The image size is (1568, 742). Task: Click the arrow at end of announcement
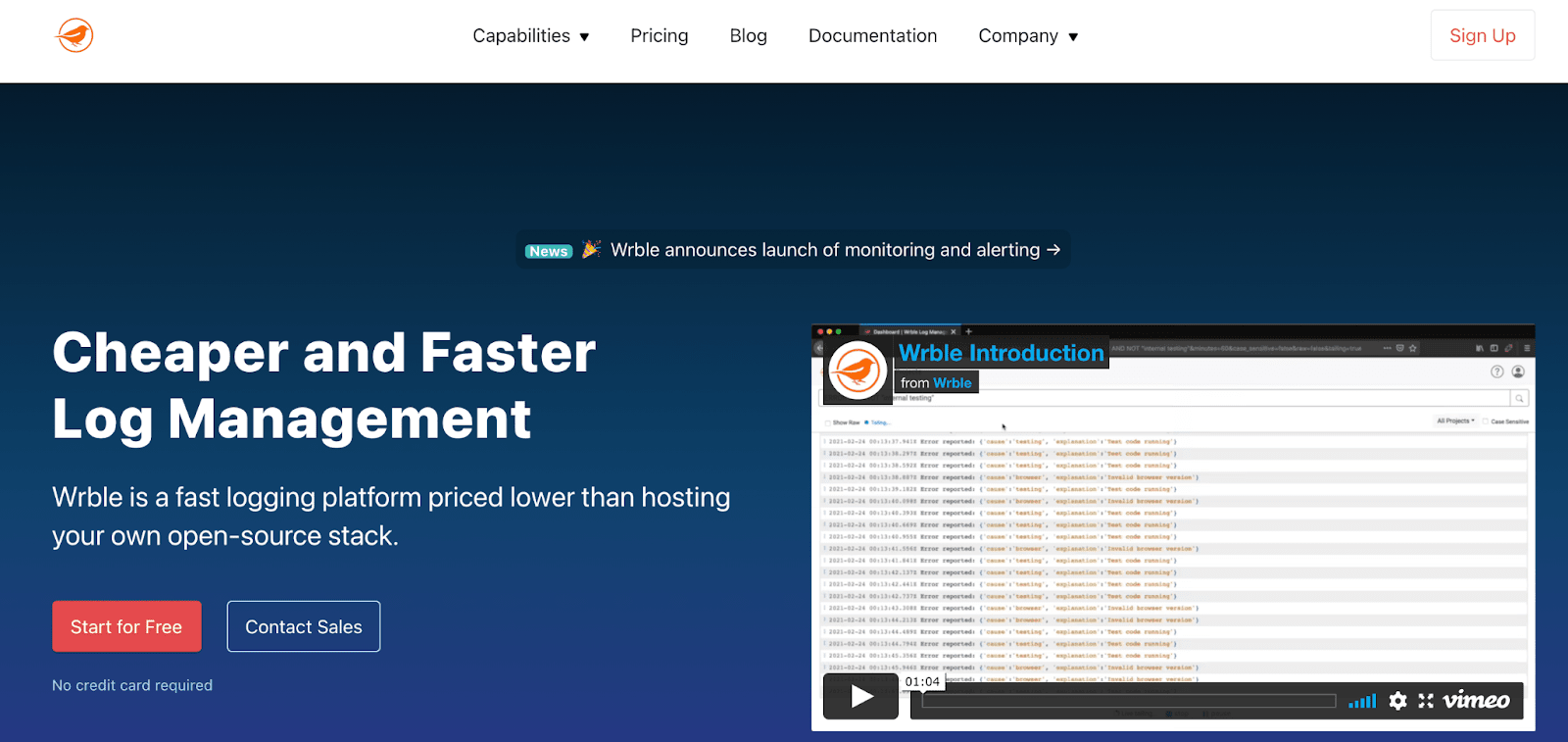[1053, 250]
